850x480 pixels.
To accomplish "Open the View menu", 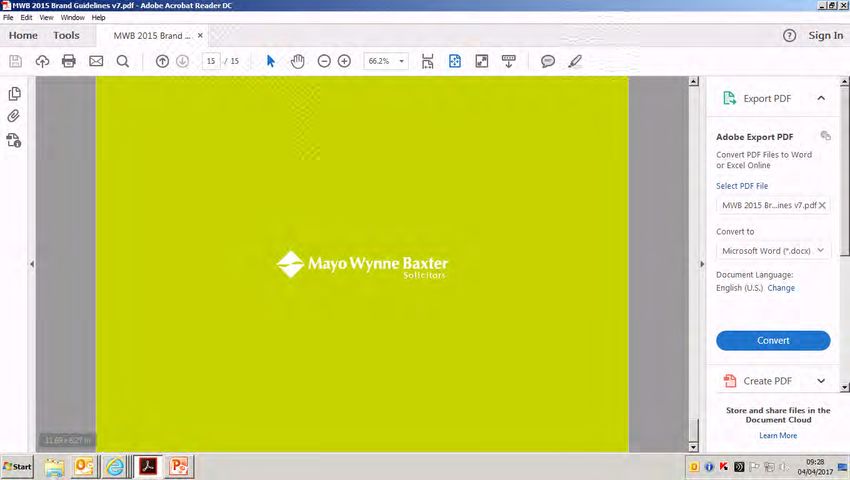I will pos(46,17).
